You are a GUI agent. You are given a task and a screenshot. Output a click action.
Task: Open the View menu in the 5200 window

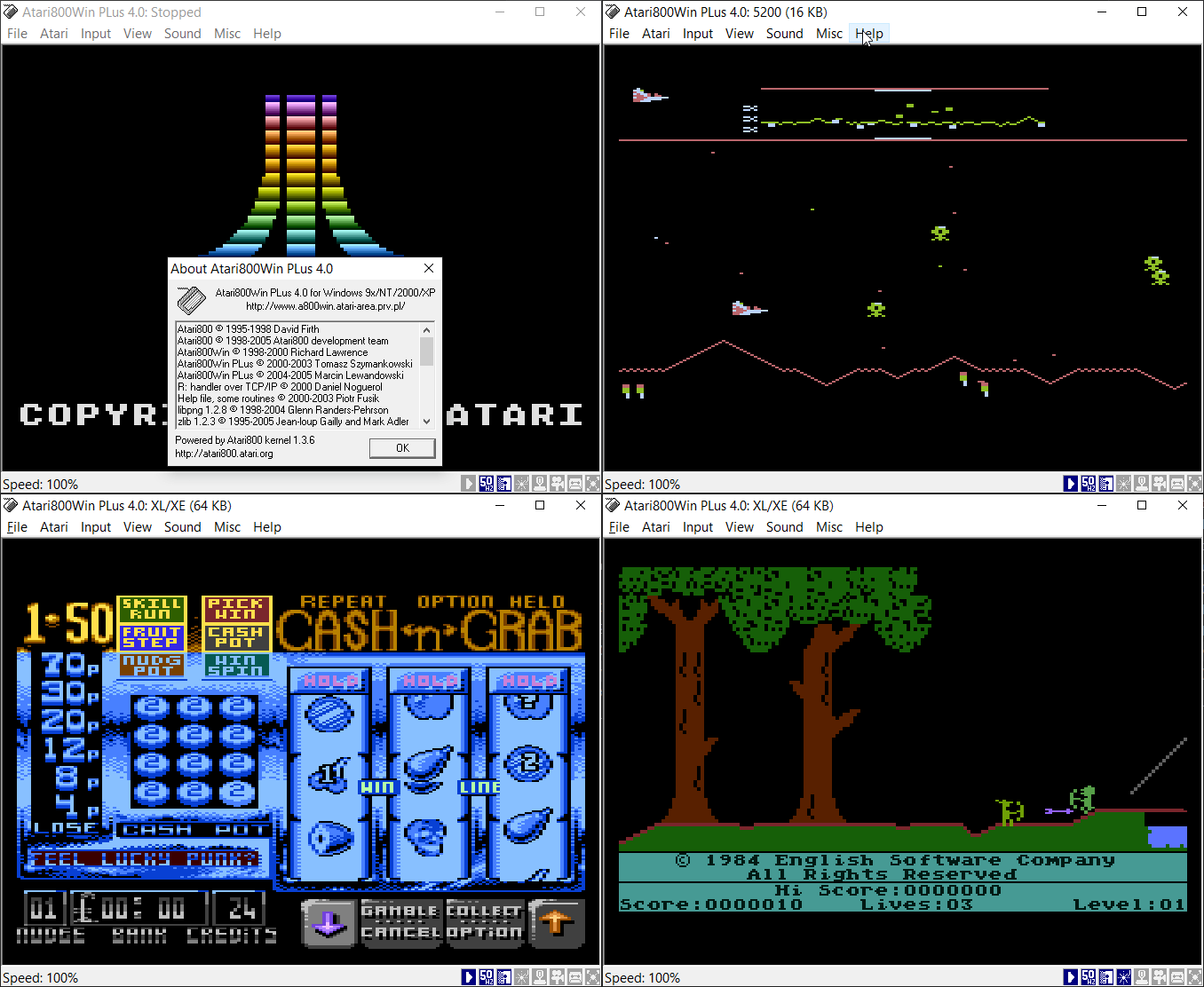(740, 34)
